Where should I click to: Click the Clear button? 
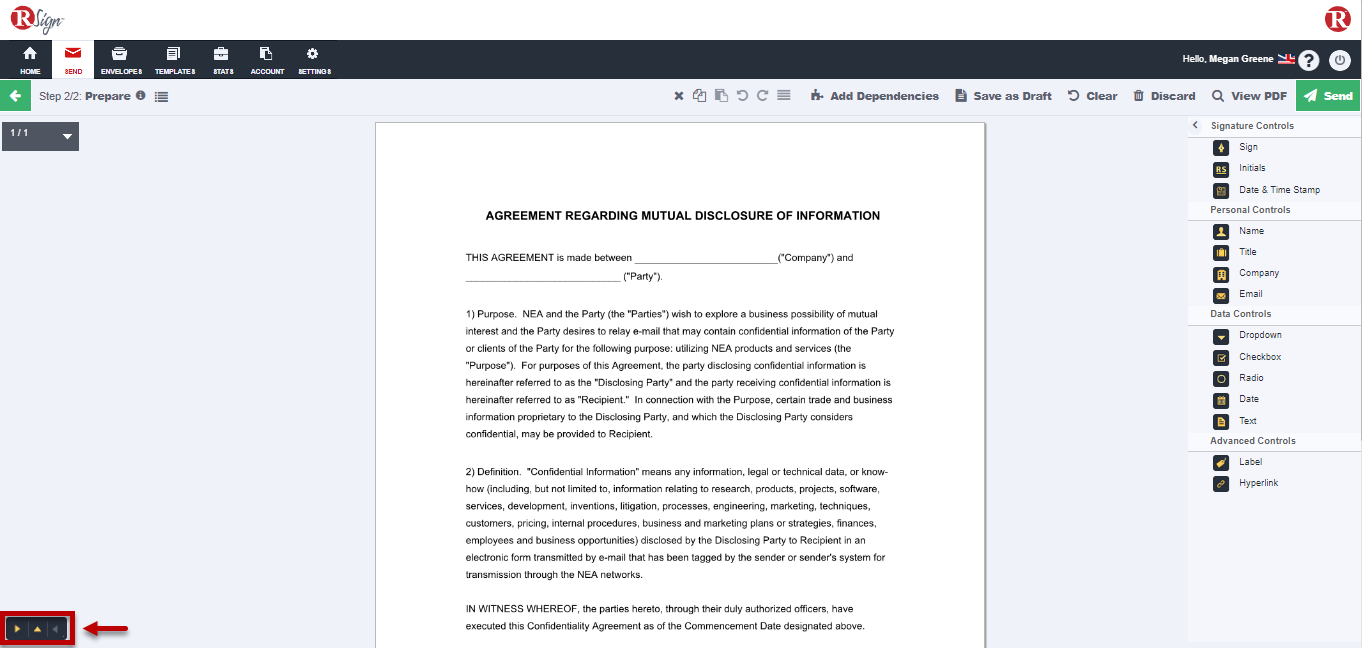click(x=1093, y=96)
